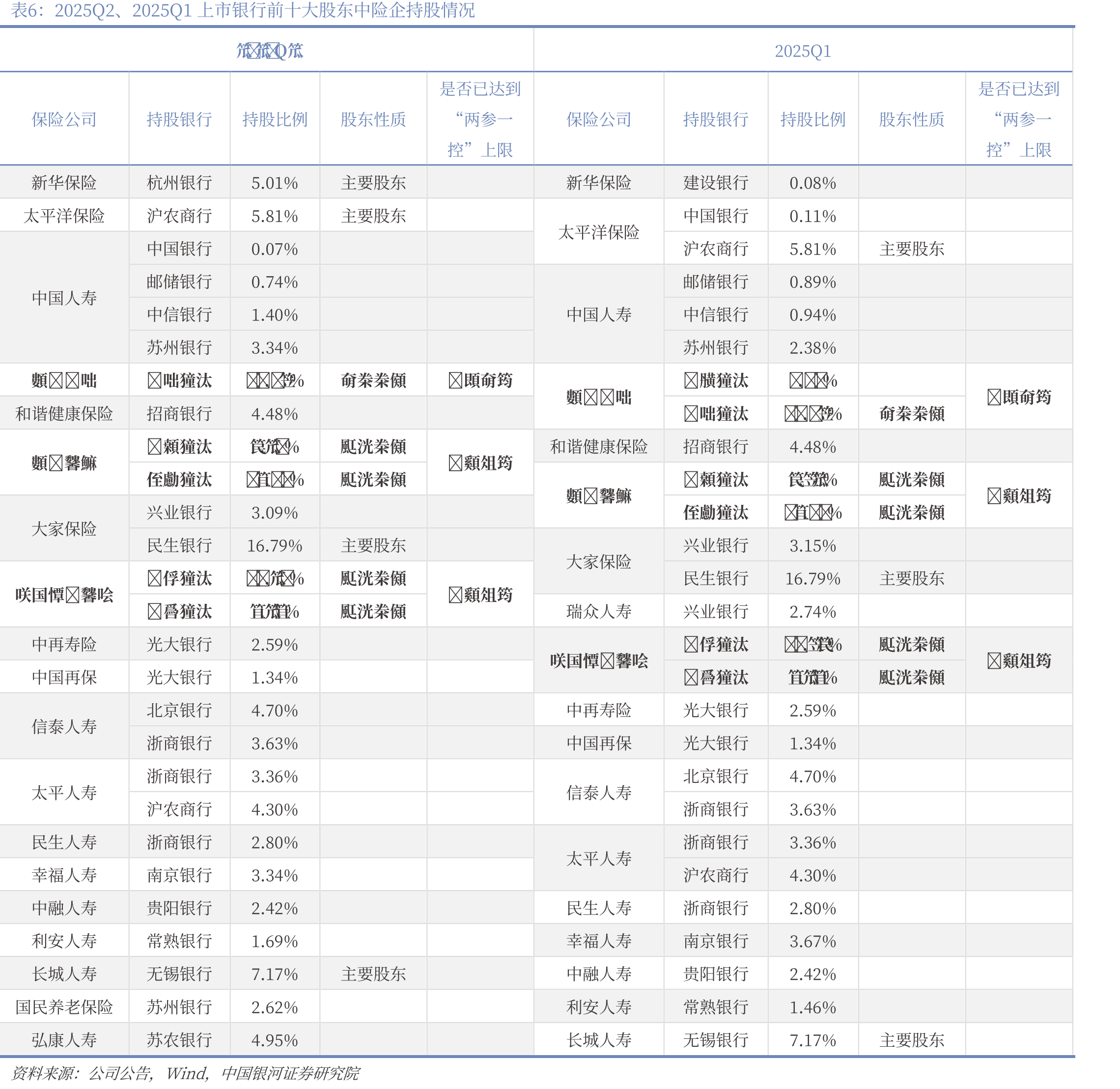Click the 1.46% value for 常熟银行
Screen dimensions: 1120x1089
pos(813,1007)
